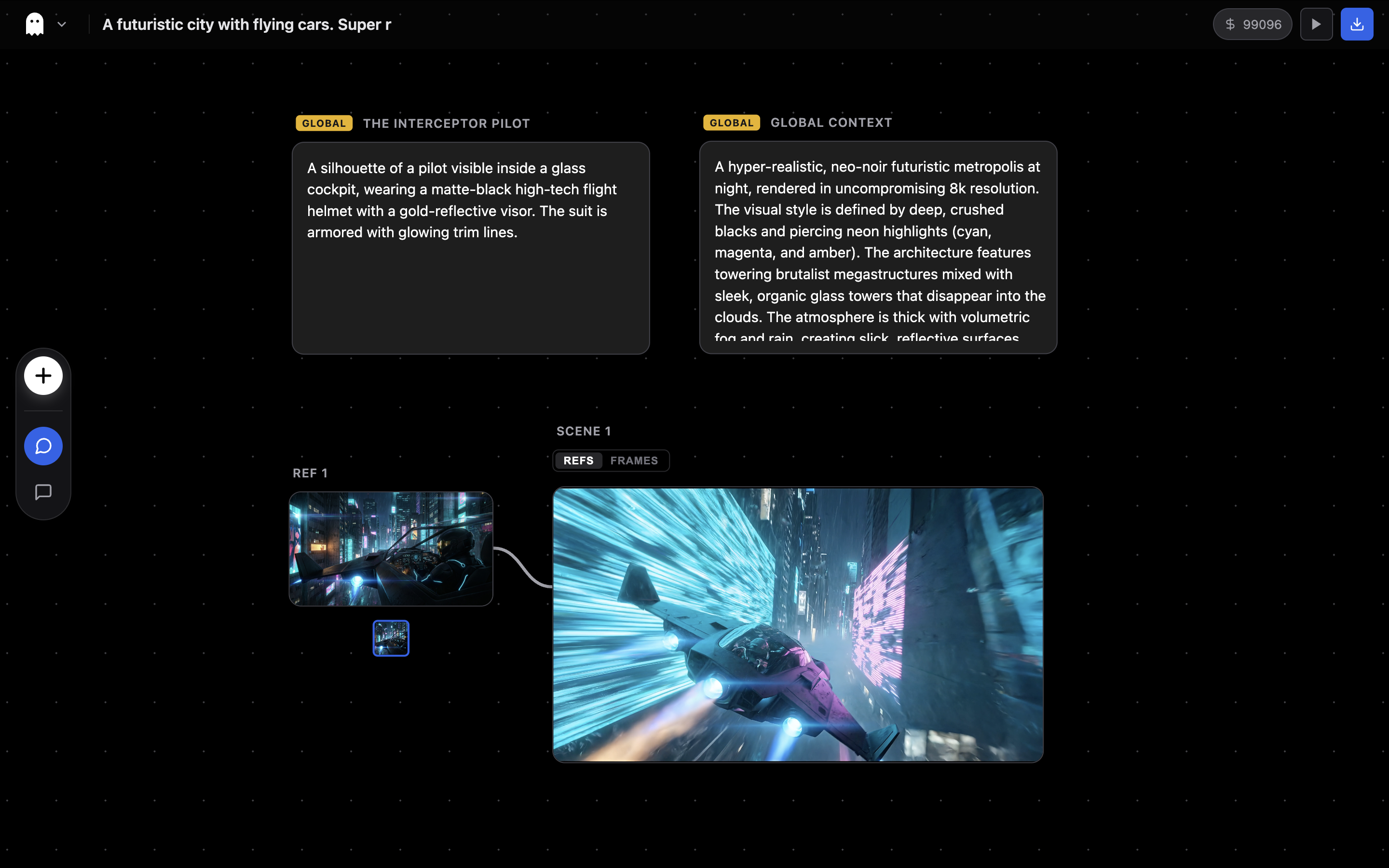Open the blue chat bubble icon
1389x868 pixels.
(43, 446)
